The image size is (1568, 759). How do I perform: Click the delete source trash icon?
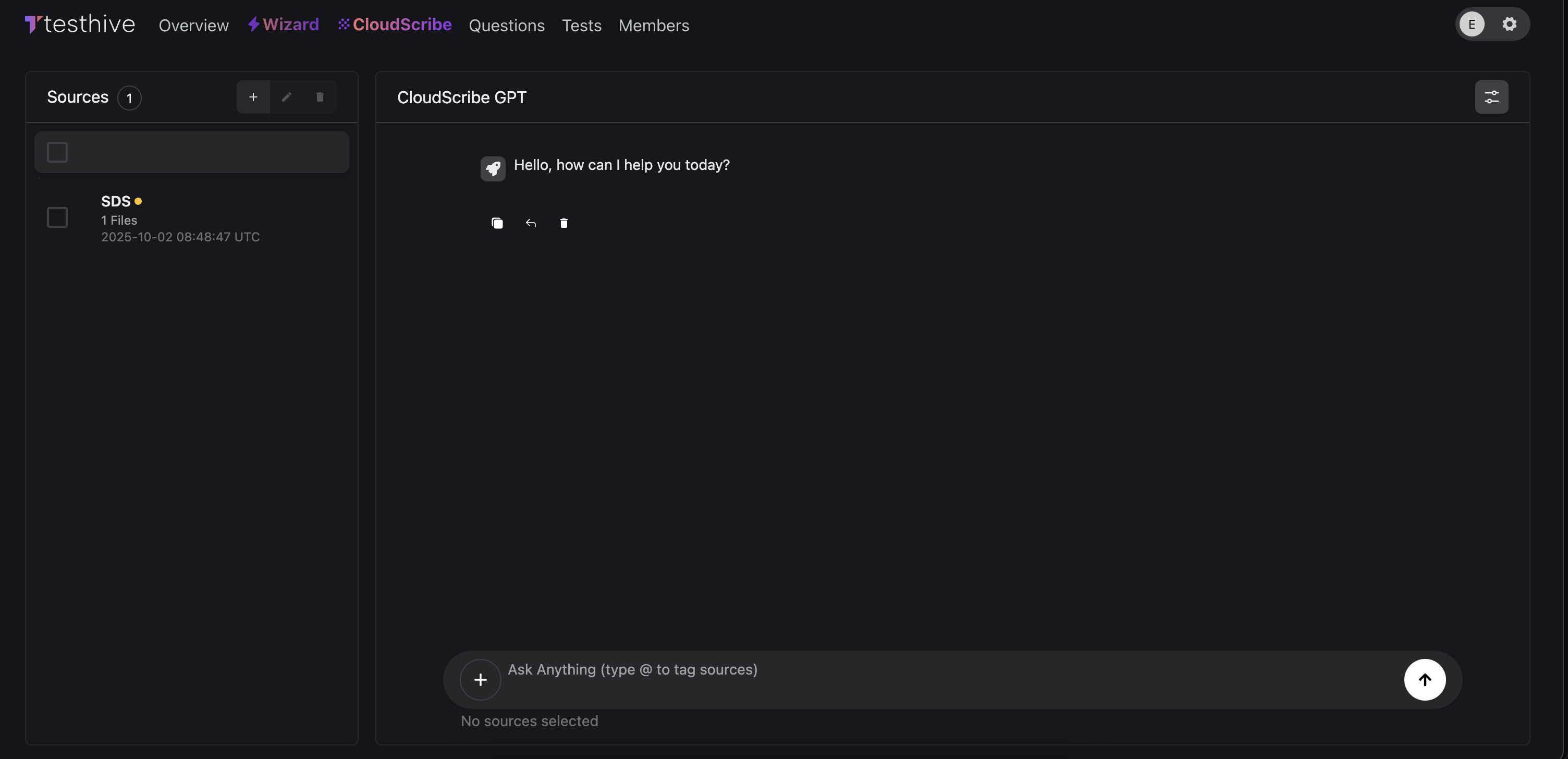click(320, 97)
